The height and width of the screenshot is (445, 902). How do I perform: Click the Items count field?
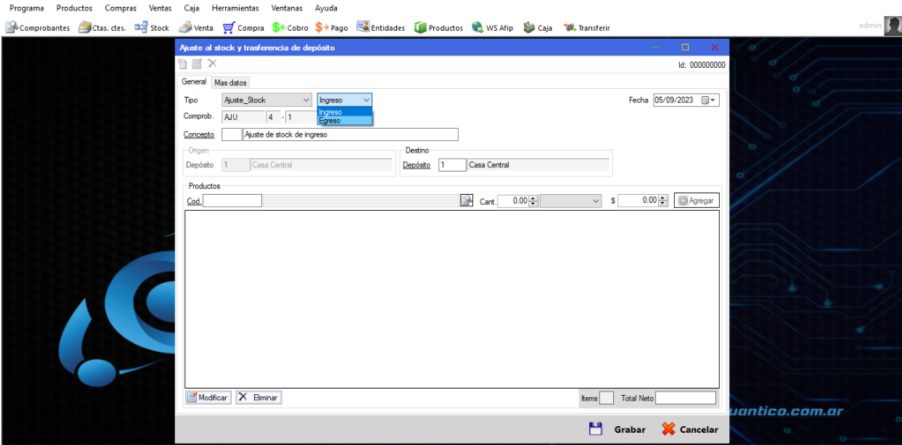point(606,398)
